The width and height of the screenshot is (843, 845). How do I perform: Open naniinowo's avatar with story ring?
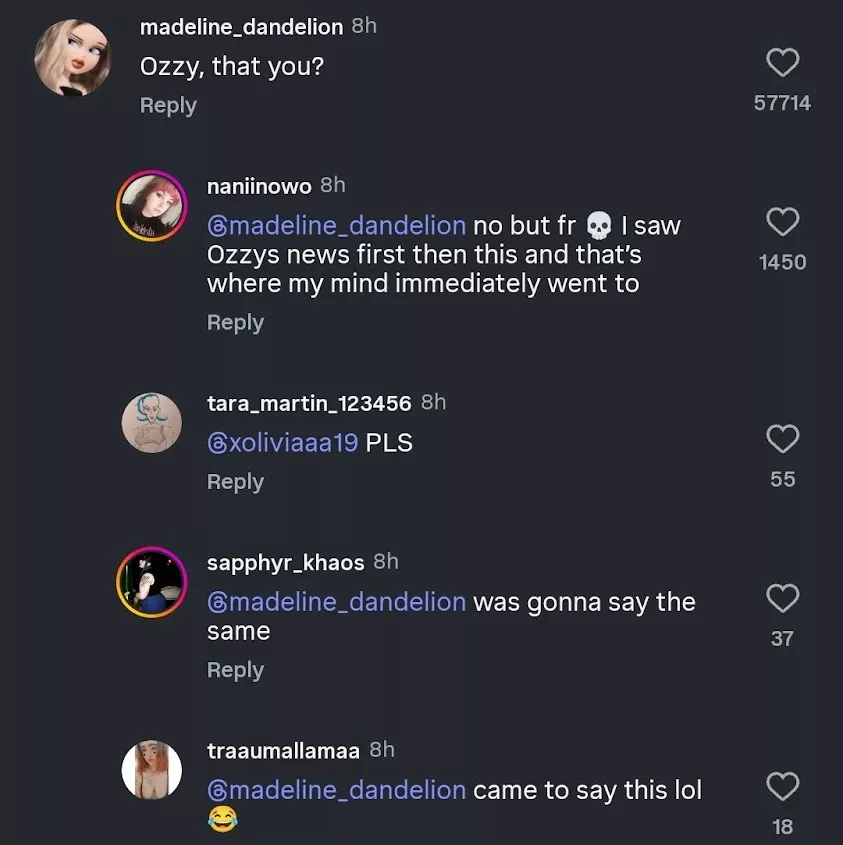click(152, 206)
